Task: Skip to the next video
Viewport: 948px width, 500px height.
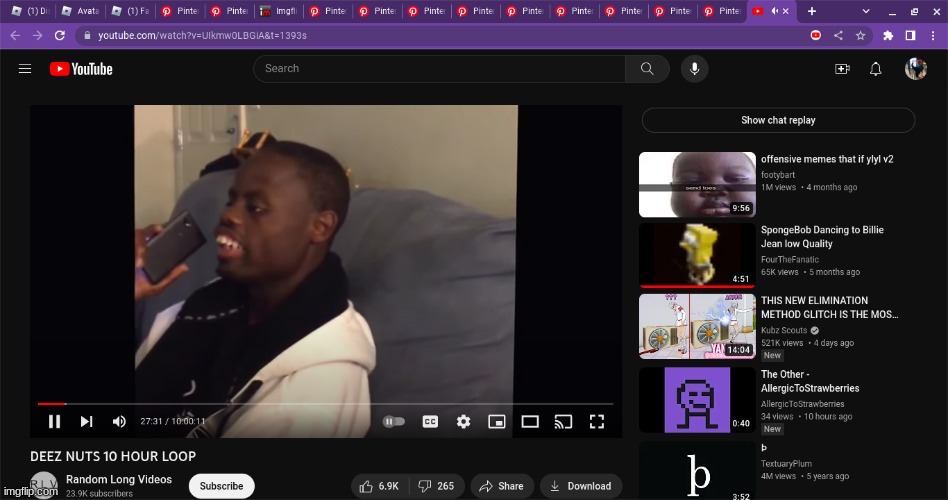Action: click(x=86, y=421)
